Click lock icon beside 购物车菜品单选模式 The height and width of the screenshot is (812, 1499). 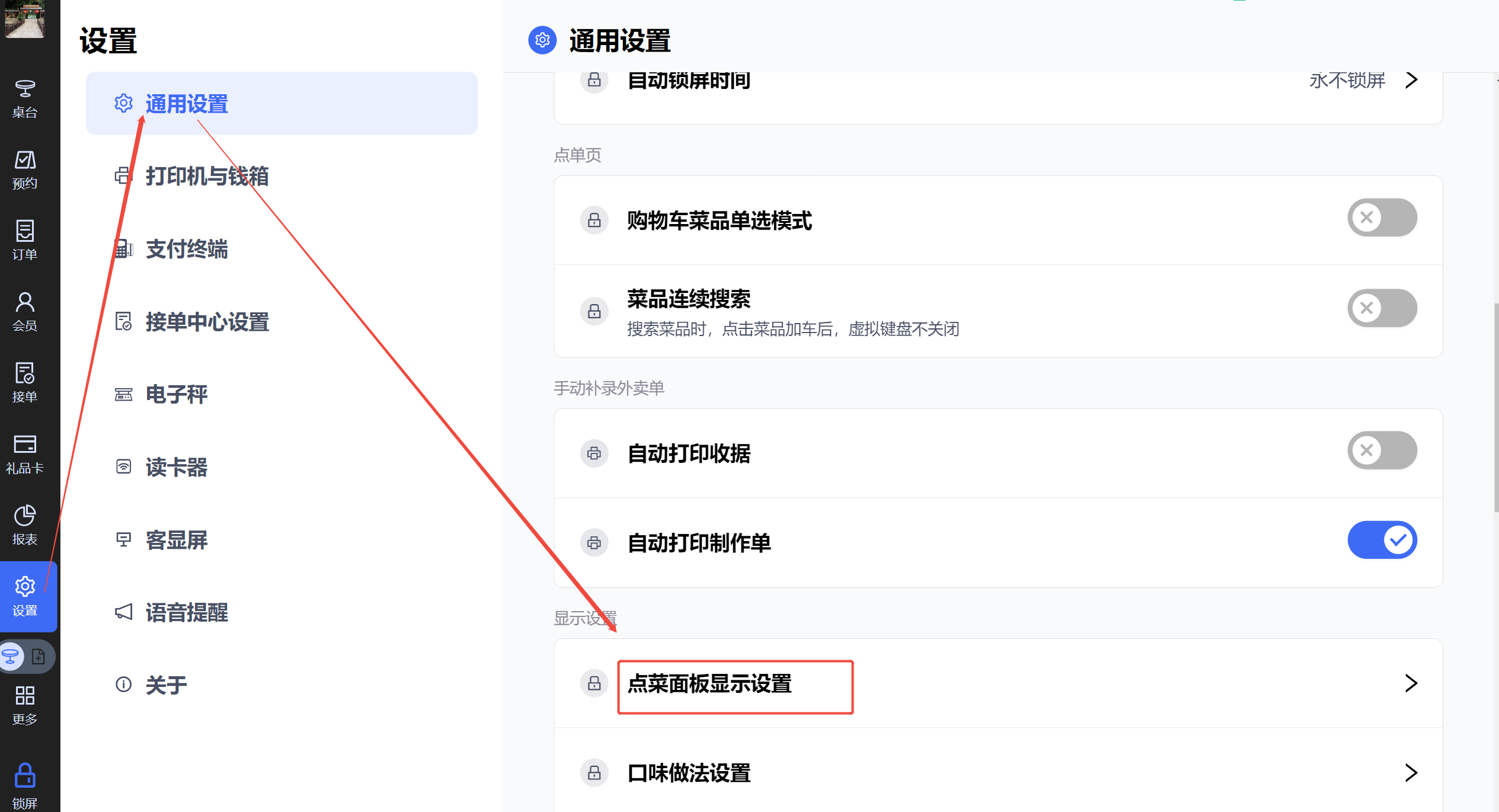click(595, 220)
